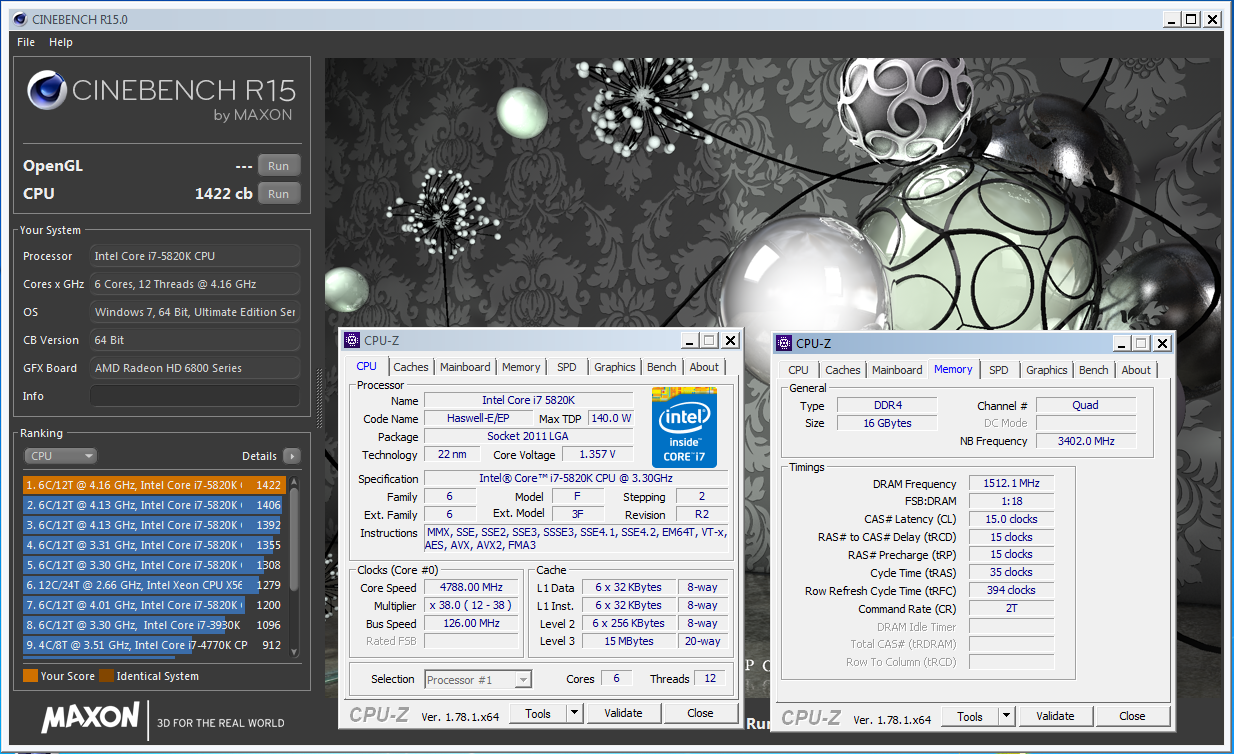Open the Help menu
Screen dimensions: 1234x754
pos(61,42)
